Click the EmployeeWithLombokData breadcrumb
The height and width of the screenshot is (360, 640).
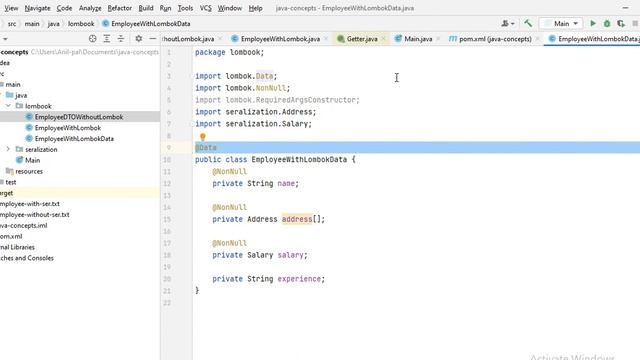pyautogui.click(x=146, y=24)
